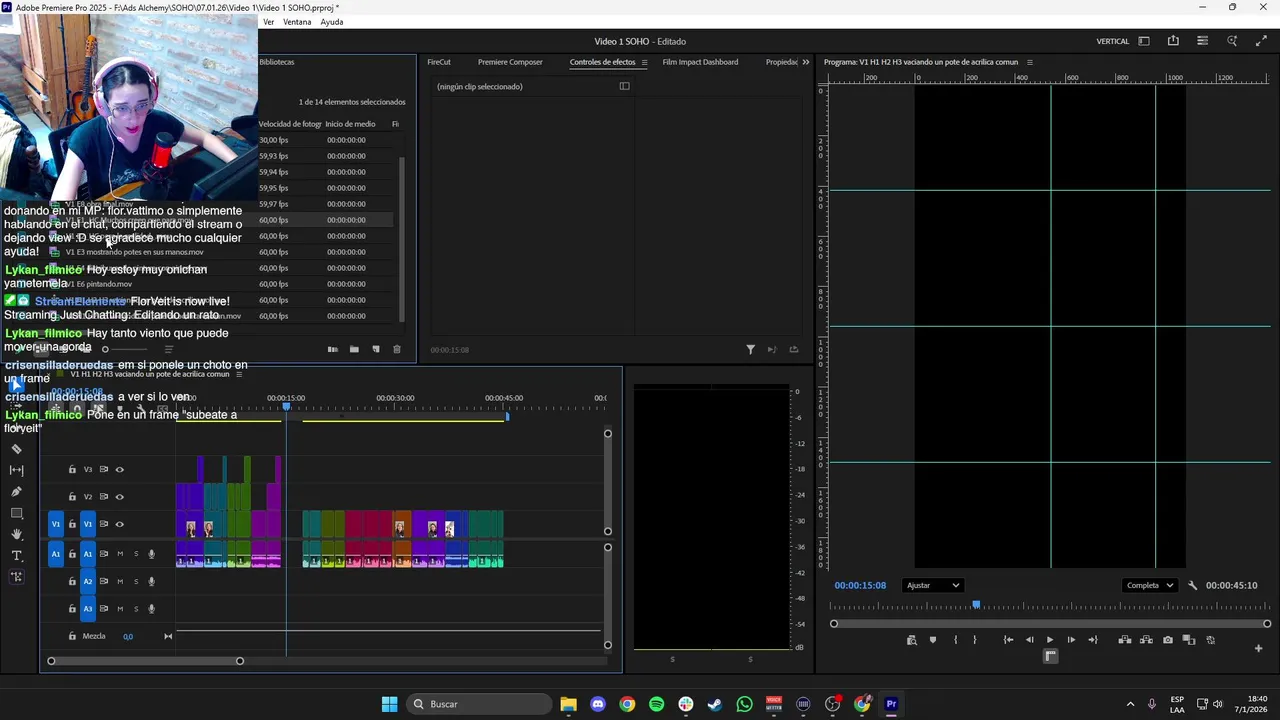Click the bottom highlighted tool under Type
Image resolution: width=1280 pixels, height=720 pixels.
click(16, 577)
